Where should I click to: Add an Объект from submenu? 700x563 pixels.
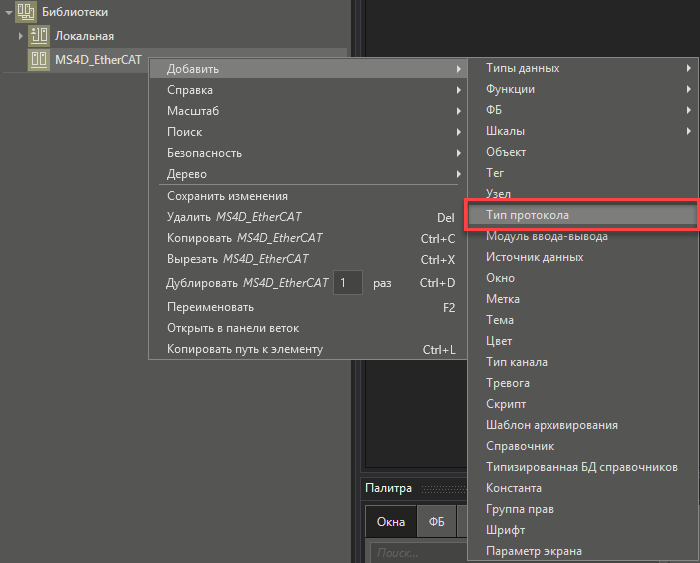point(583,152)
